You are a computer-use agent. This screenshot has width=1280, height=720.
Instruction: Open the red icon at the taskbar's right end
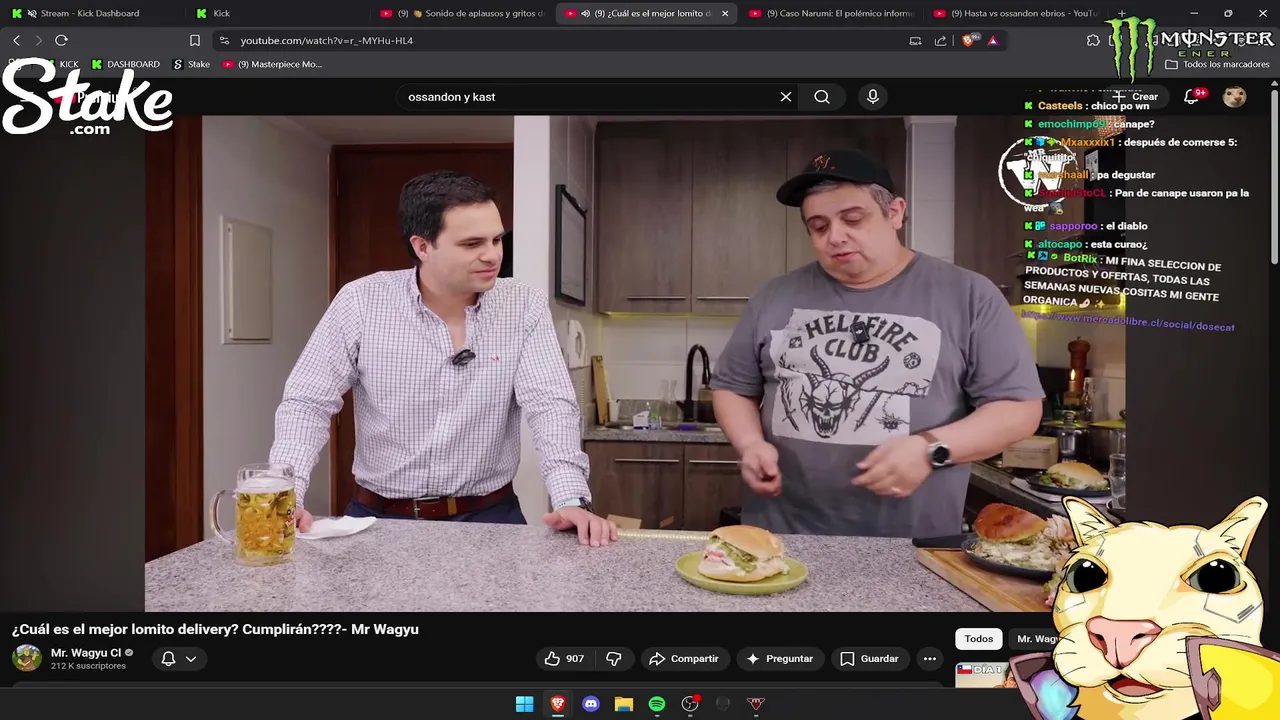tap(756, 704)
